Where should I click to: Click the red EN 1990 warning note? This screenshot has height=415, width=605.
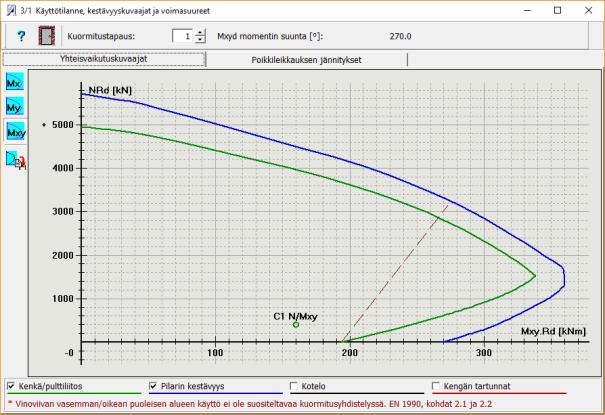[250, 404]
